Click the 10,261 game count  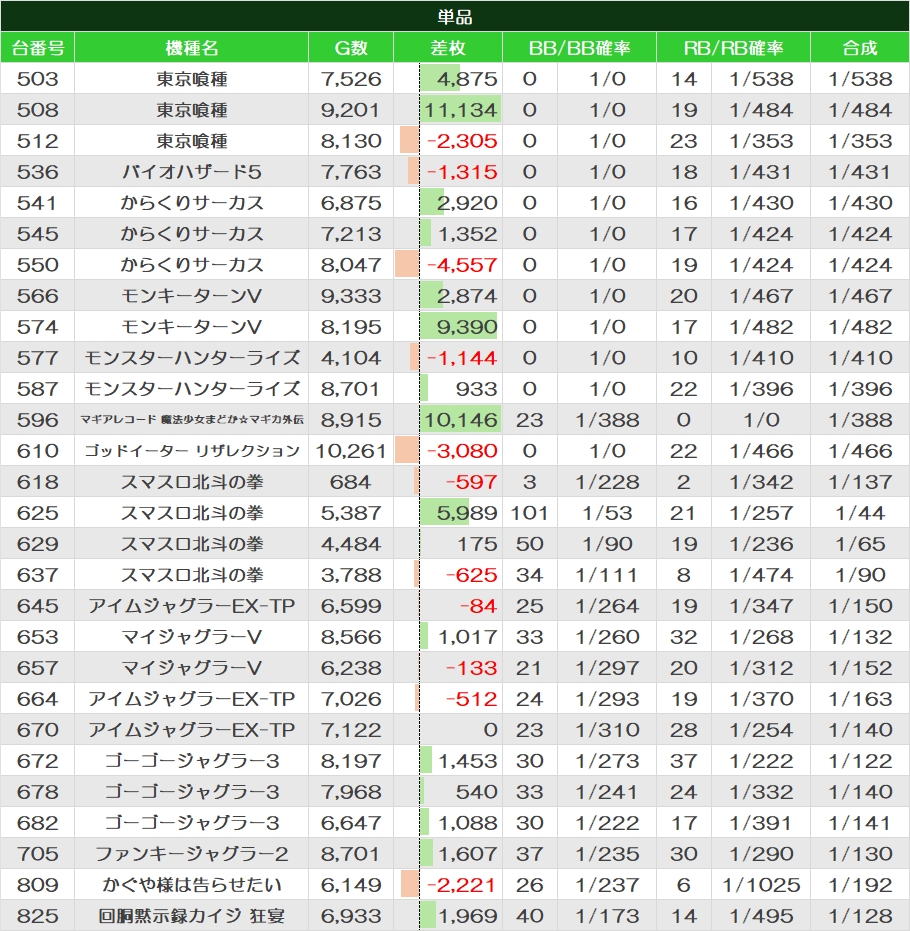[x=351, y=451]
